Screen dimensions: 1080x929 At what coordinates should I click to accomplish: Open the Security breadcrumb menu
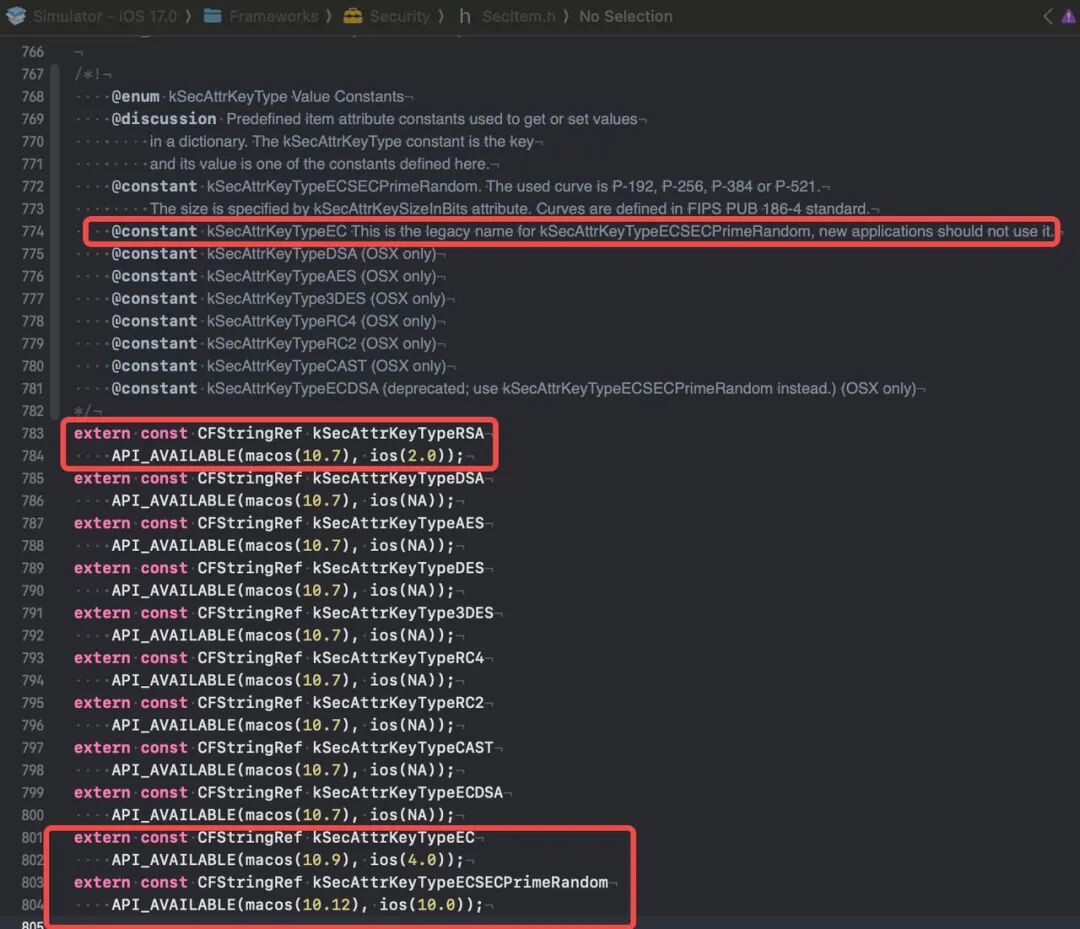click(399, 16)
